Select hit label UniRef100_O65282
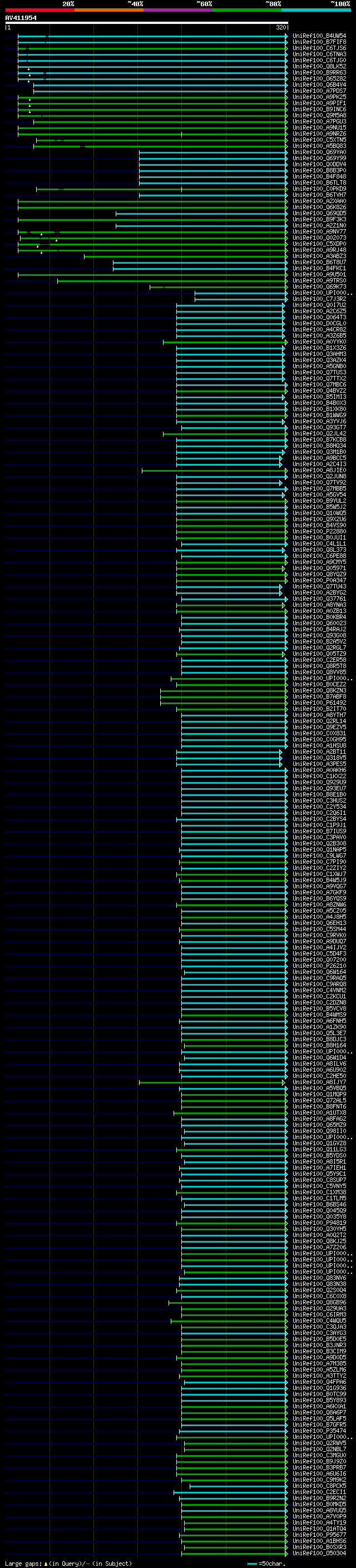 point(319,78)
